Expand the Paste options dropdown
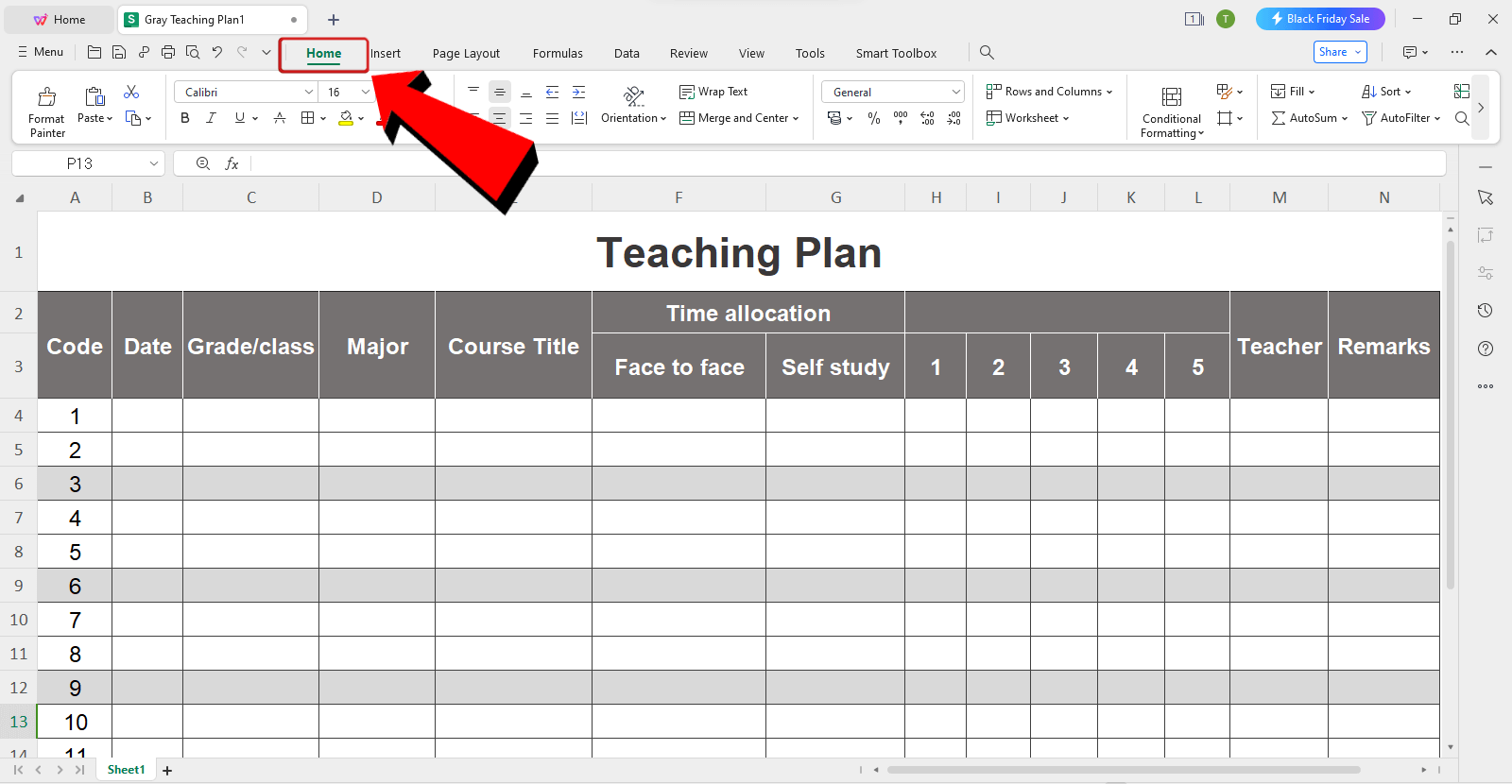 click(x=109, y=119)
